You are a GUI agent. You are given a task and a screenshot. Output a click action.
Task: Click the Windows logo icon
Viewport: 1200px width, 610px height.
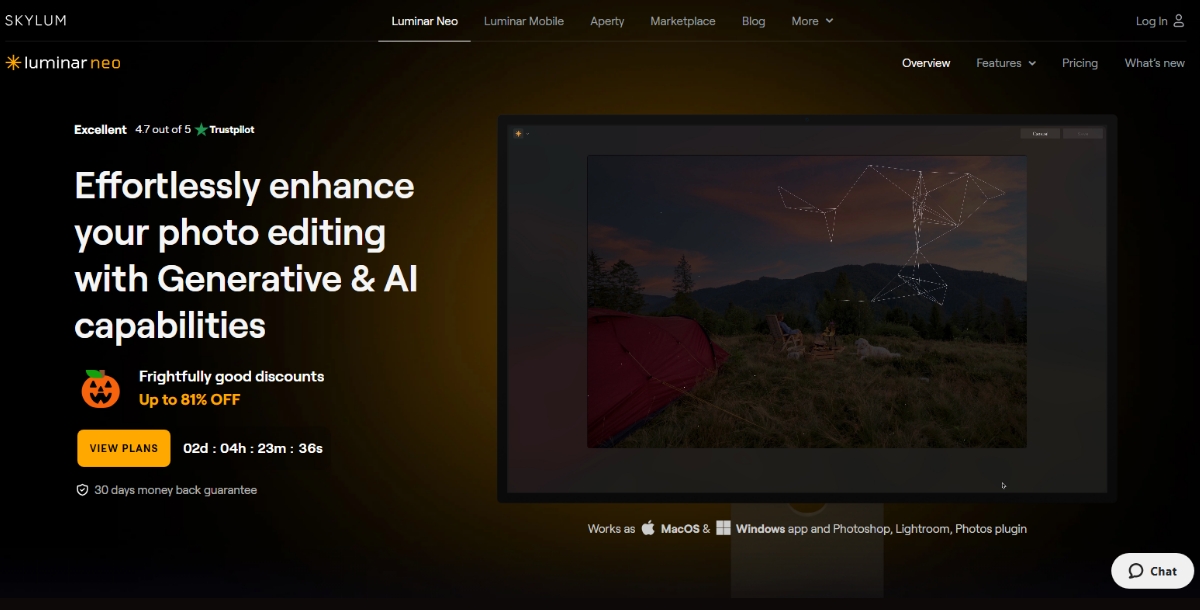(x=723, y=528)
